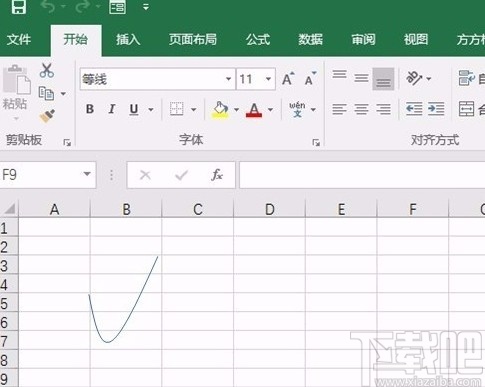Open the Name Box dropdown arrow

click(x=87, y=174)
